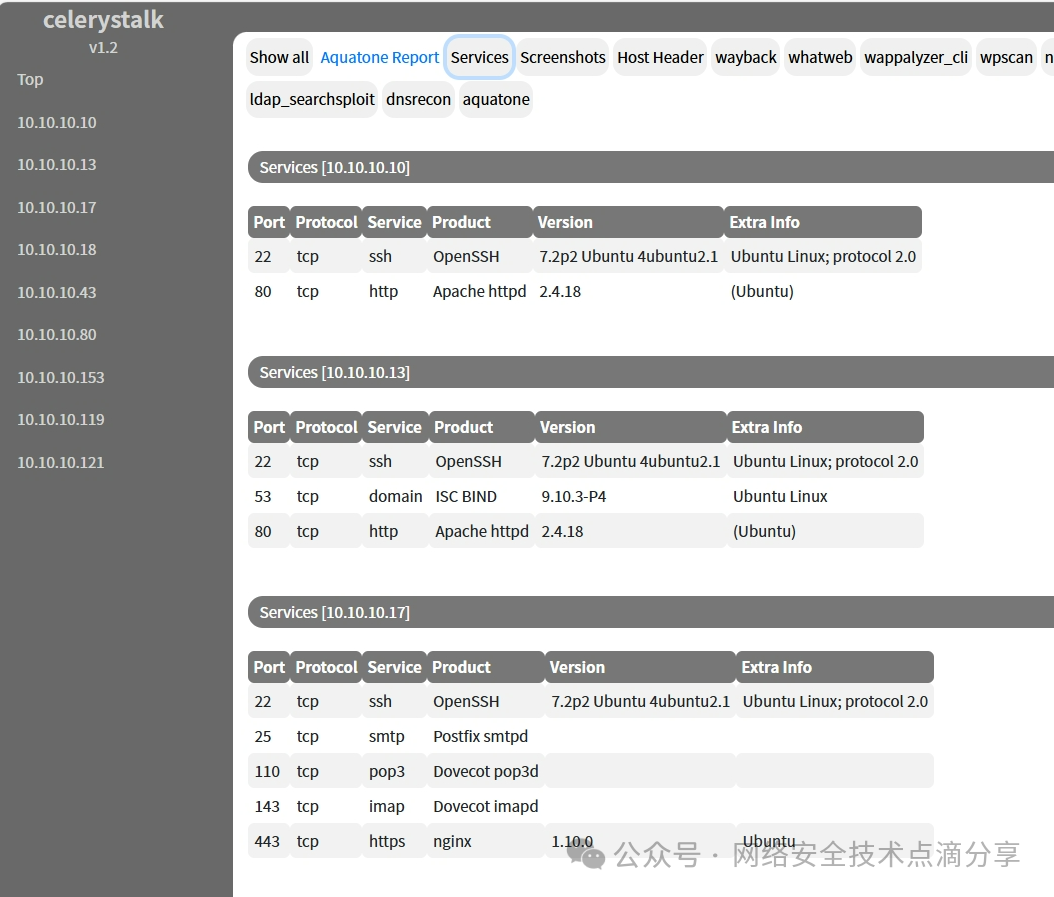Go to host 10.10.10.119 in sidebar

pyautogui.click(x=60, y=420)
